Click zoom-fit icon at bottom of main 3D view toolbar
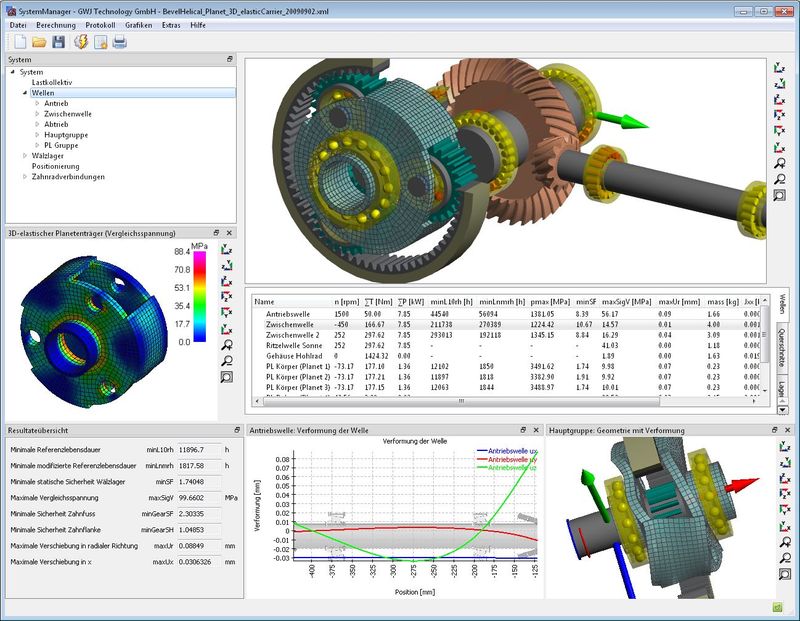Image resolution: width=800 pixels, height=621 pixels. point(780,196)
